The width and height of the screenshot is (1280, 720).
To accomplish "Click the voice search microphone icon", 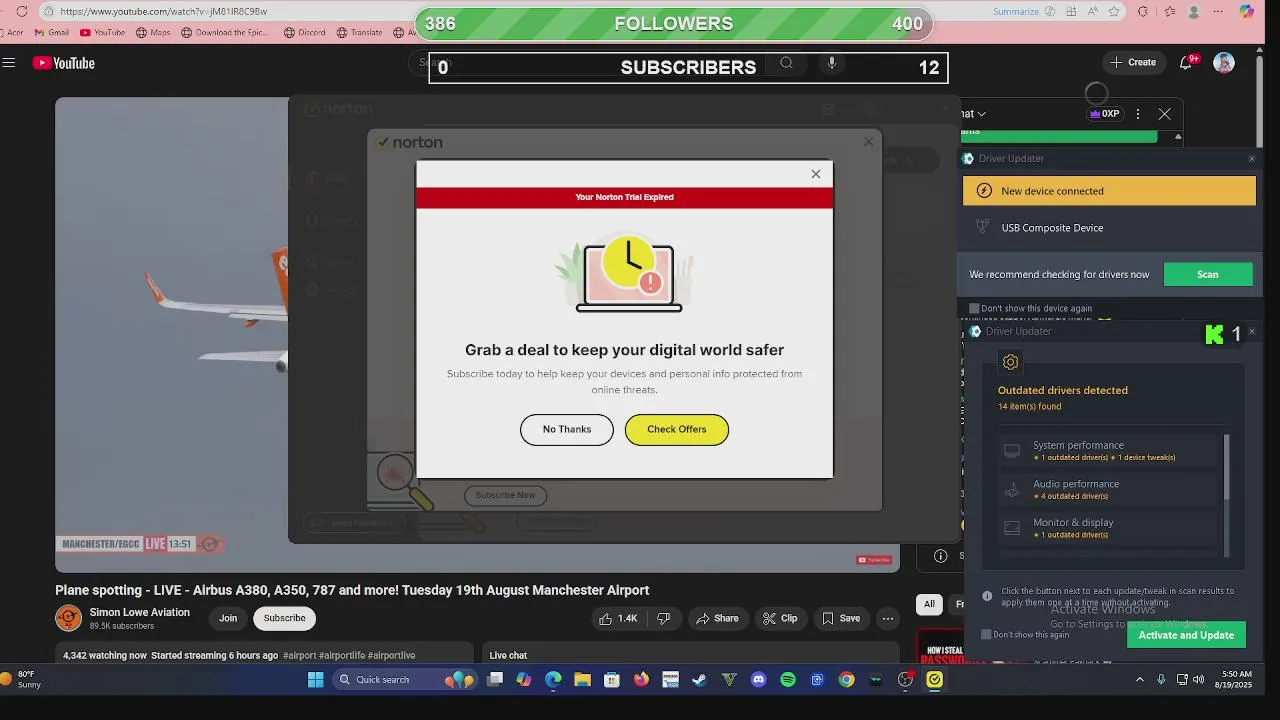I will click(831, 63).
